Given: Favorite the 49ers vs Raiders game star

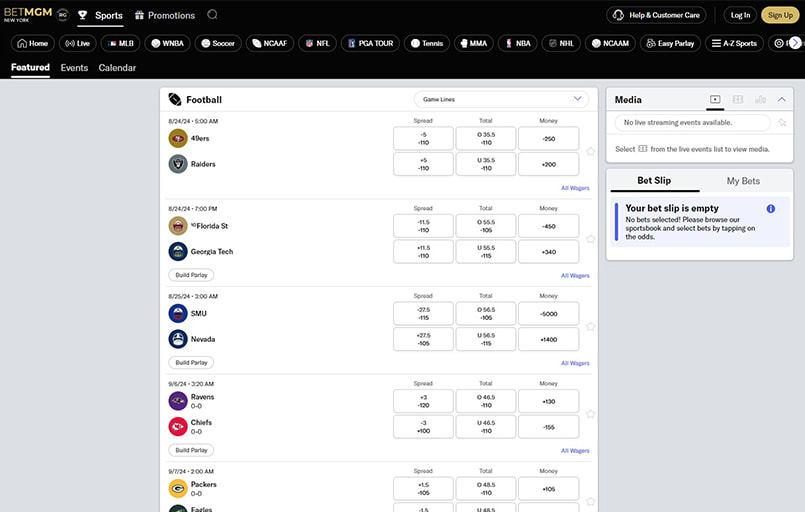Looking at the screenshot, I should pos(590,151).
